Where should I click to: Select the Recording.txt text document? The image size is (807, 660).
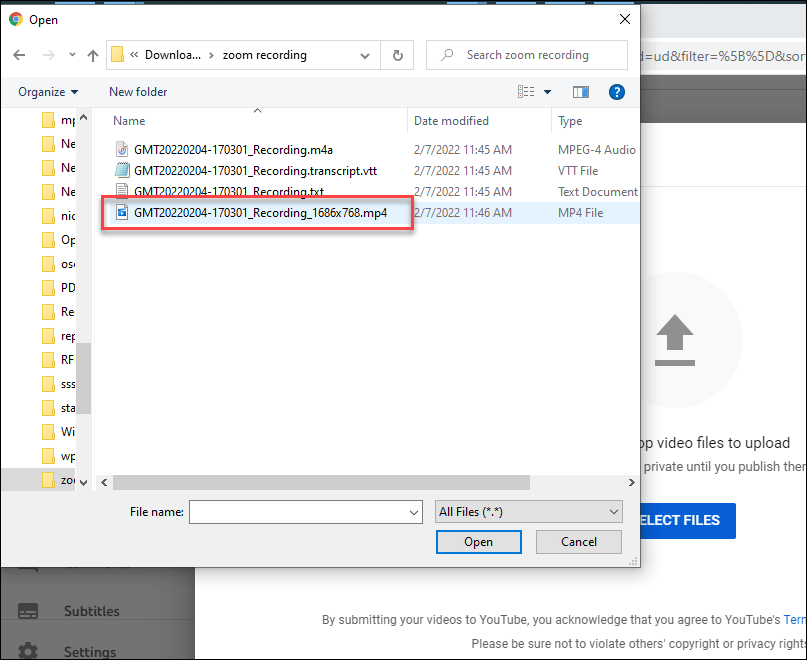[229, 192]
